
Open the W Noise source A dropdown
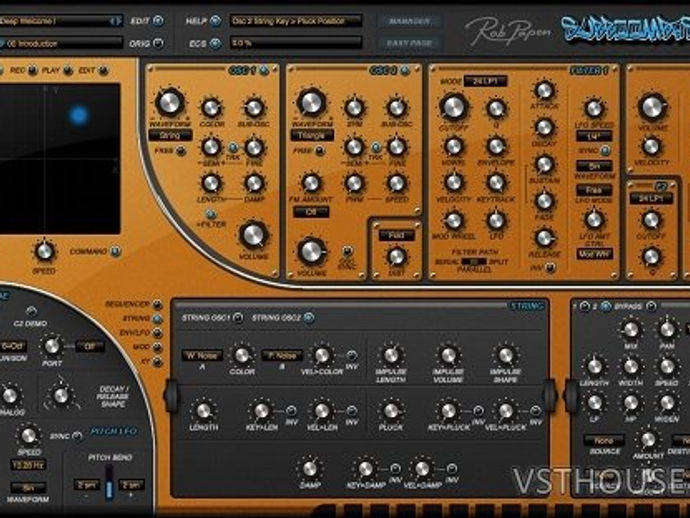202,355
